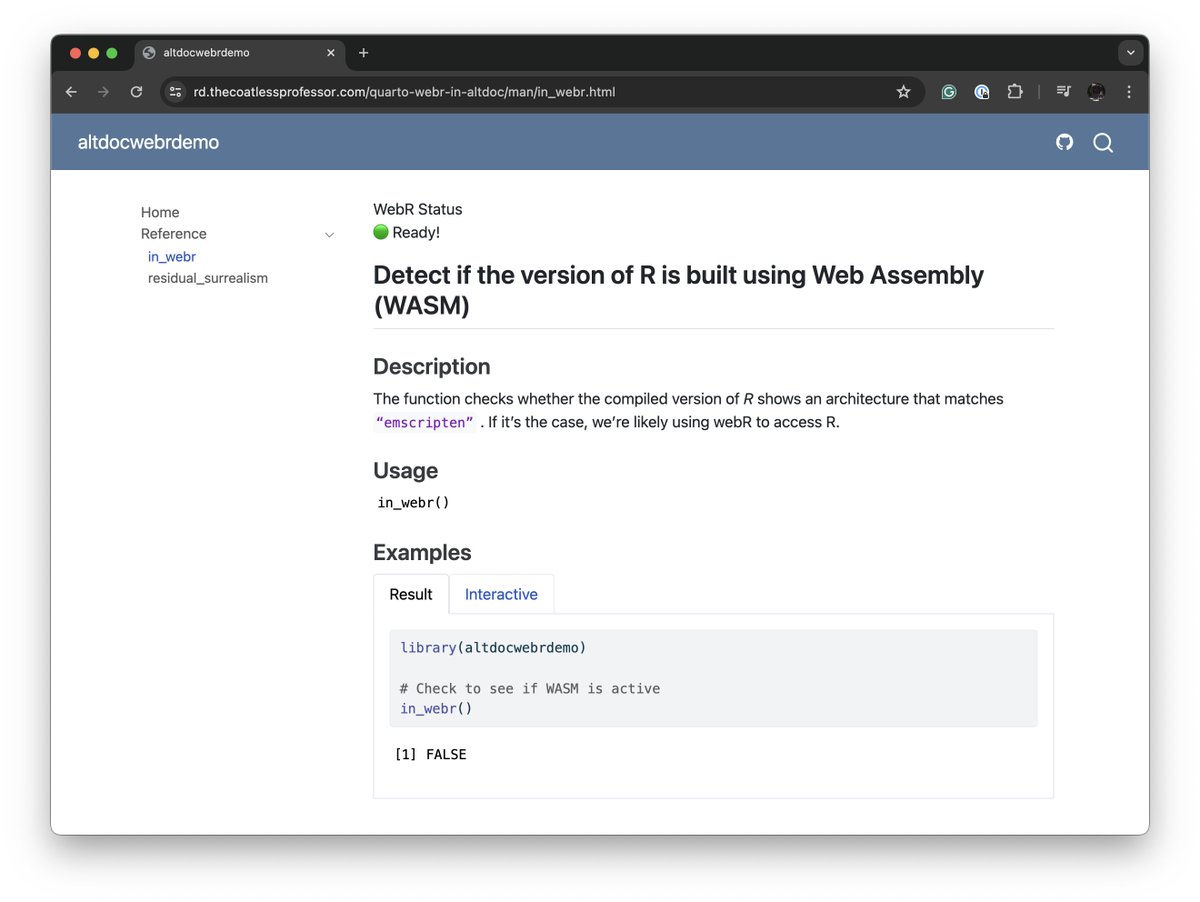
Task: Click the altdocwebrdemo site title
Action: coord(148,142)
